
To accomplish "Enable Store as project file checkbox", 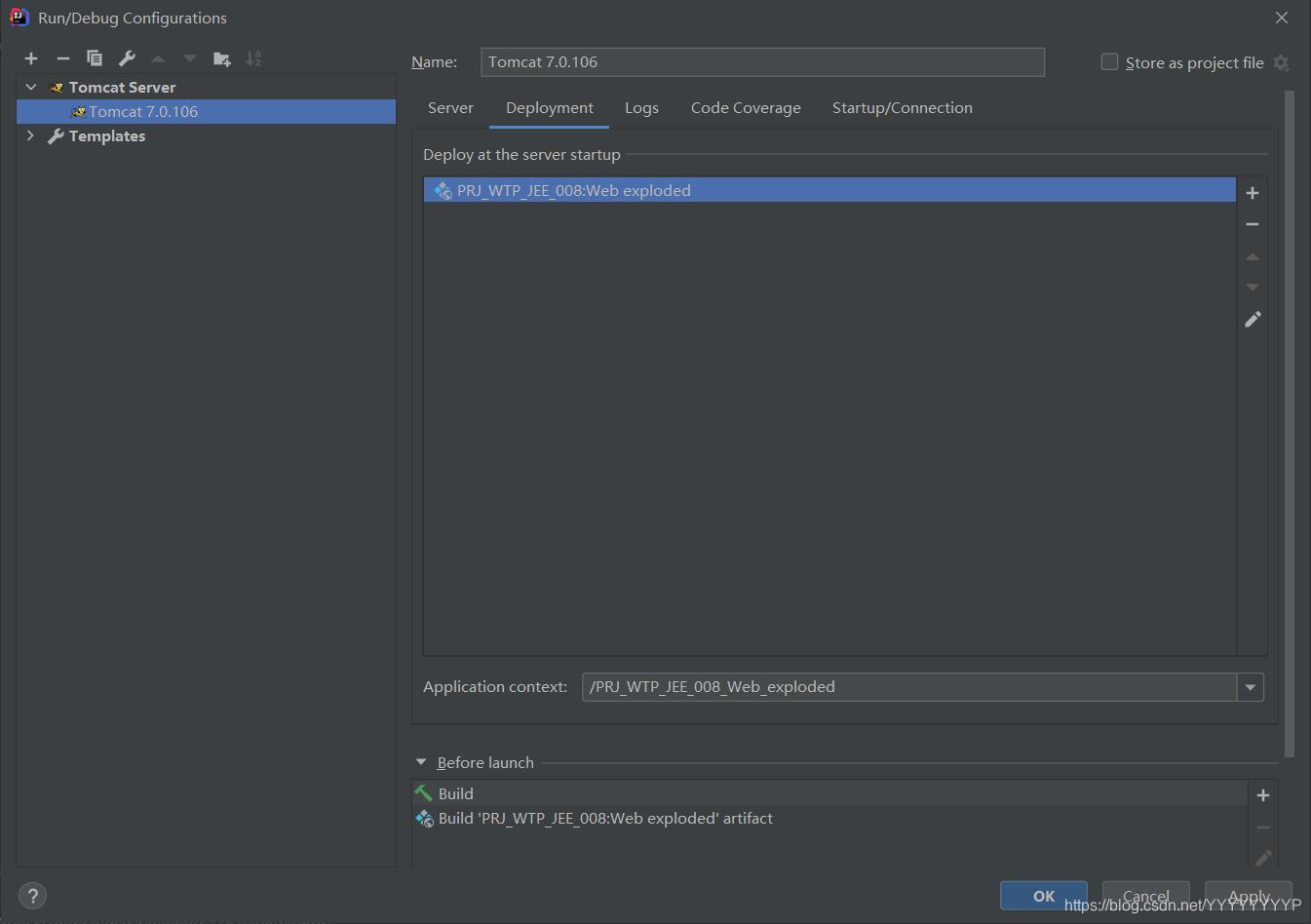I will (1109, 61).
